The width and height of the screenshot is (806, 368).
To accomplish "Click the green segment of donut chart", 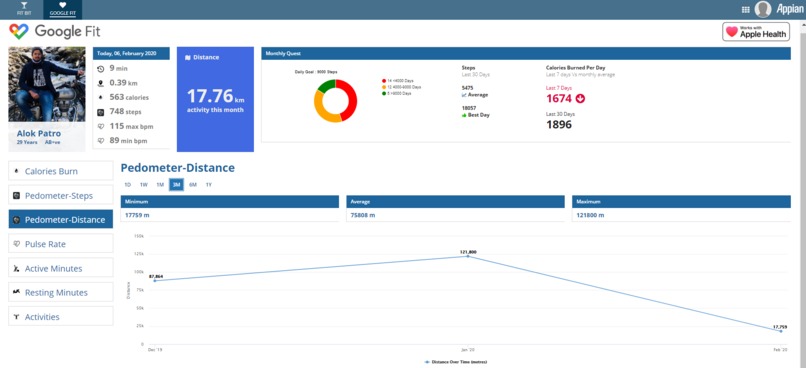I will point(326,85).
